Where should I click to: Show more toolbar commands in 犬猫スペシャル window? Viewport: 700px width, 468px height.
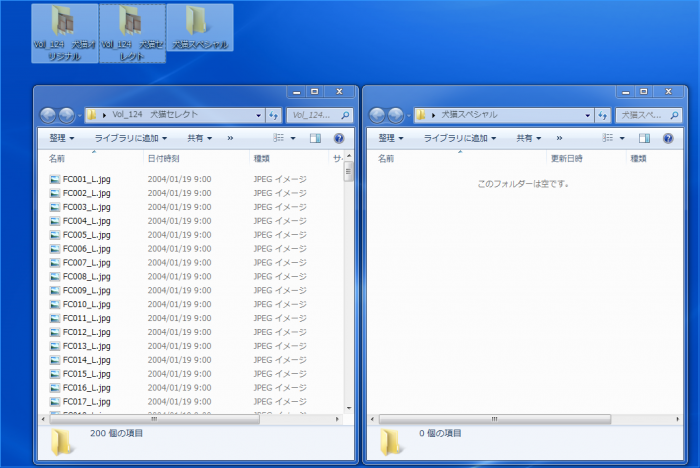(559, 138)
